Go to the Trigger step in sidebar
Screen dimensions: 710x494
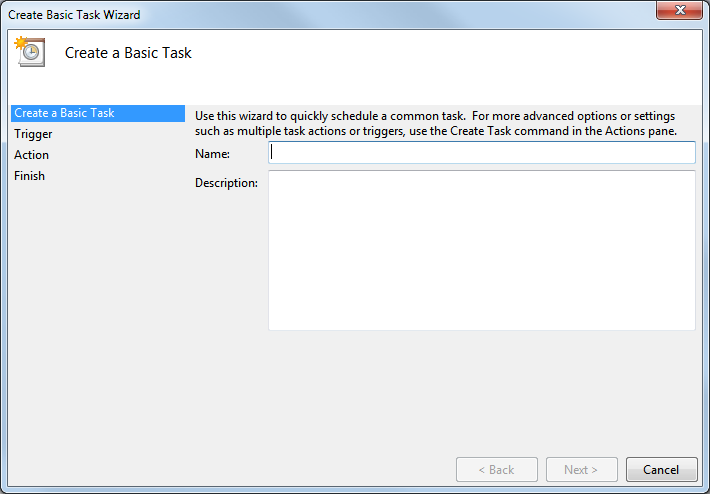pos(33,134)
